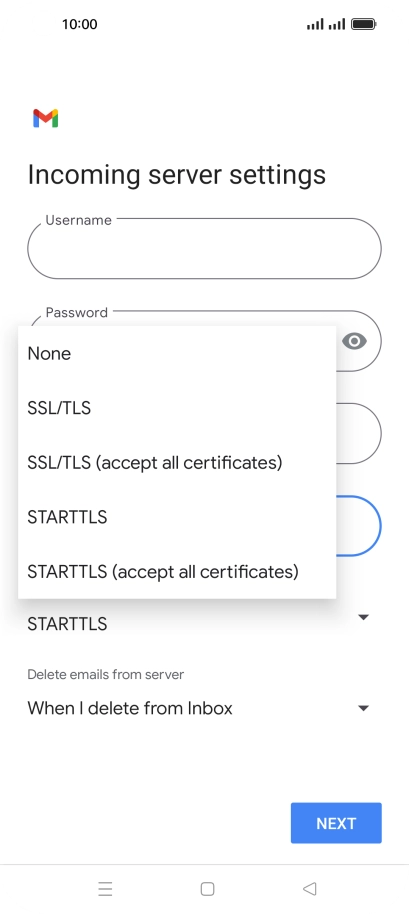Expand the security type dropdown arrow
409x914 pixels.
(x=364, y=617)
